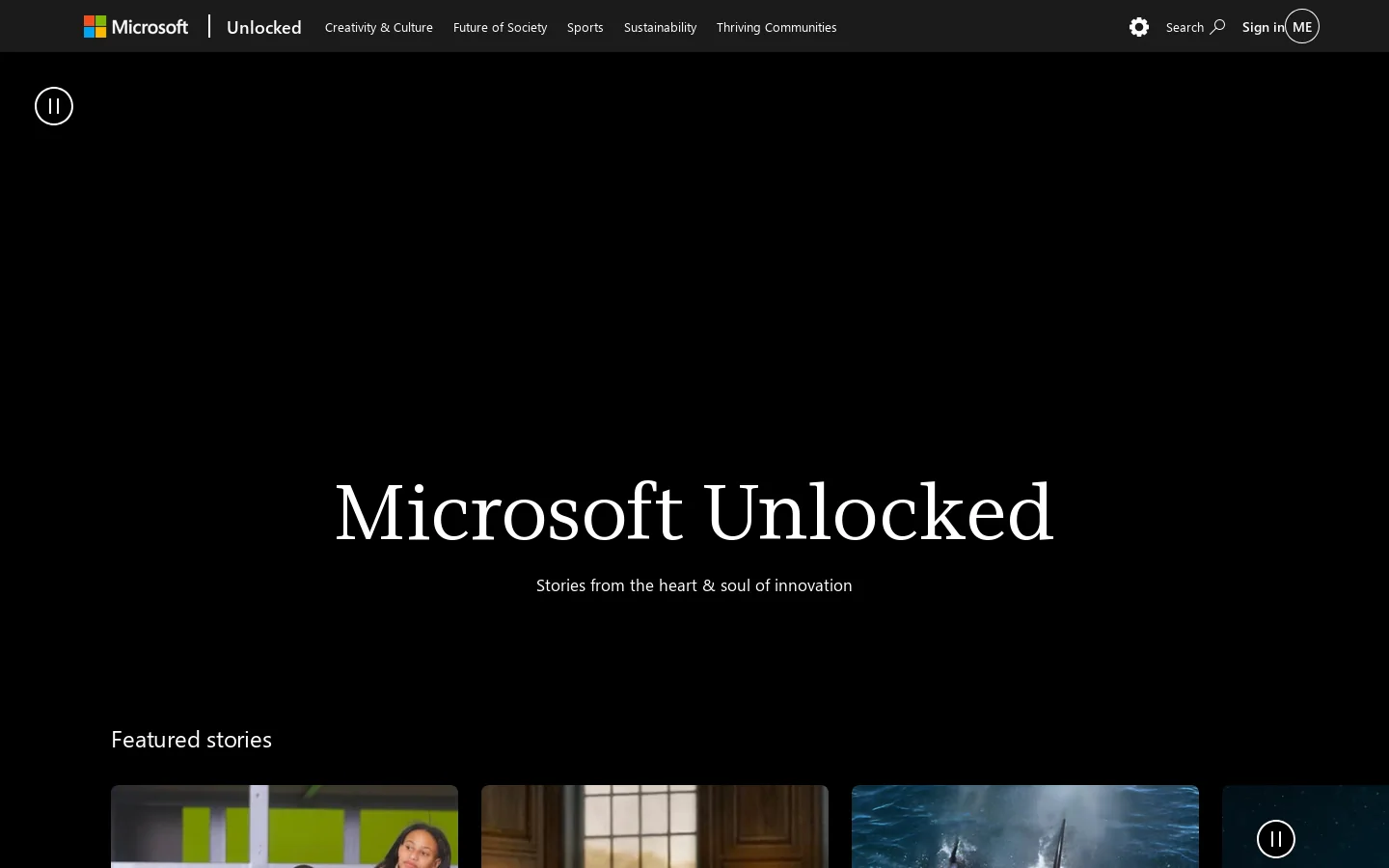Open the Sustainability section
The image size is (1389, 868).
(x=660, y=27)
